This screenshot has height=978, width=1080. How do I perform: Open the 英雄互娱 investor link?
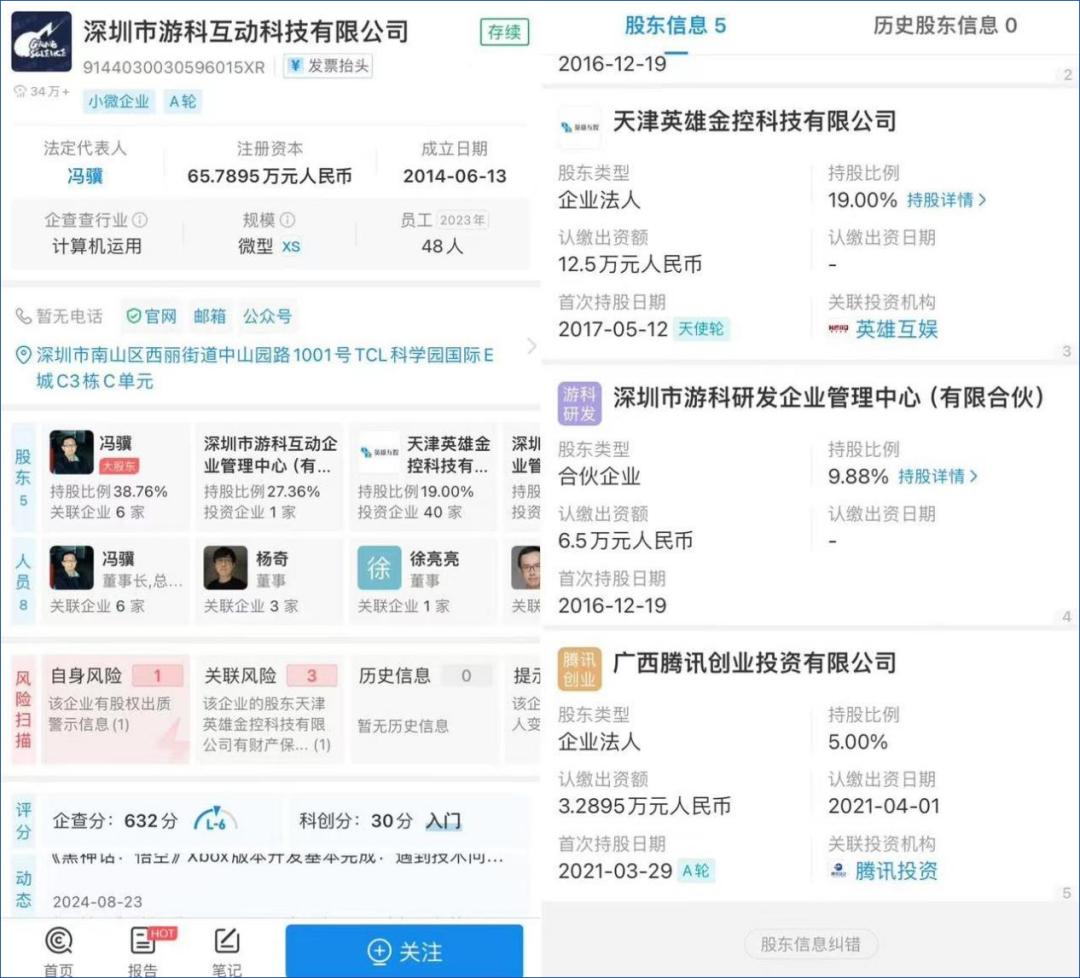(895, 329)
